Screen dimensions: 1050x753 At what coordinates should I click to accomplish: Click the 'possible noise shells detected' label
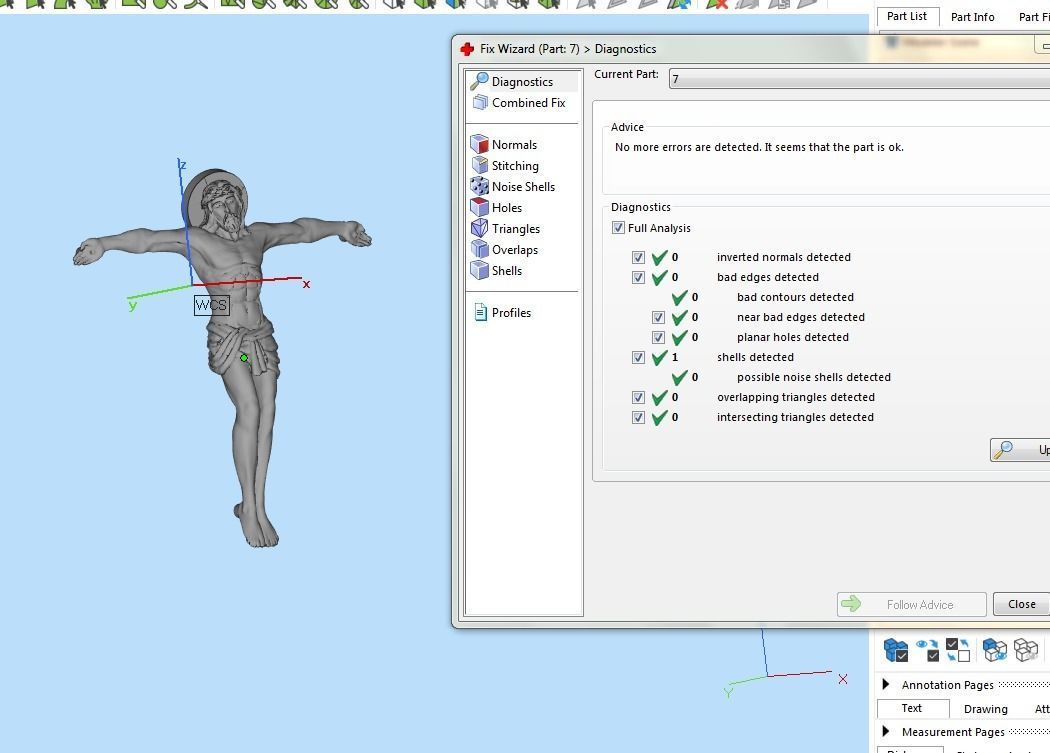(x=814, y=377)
